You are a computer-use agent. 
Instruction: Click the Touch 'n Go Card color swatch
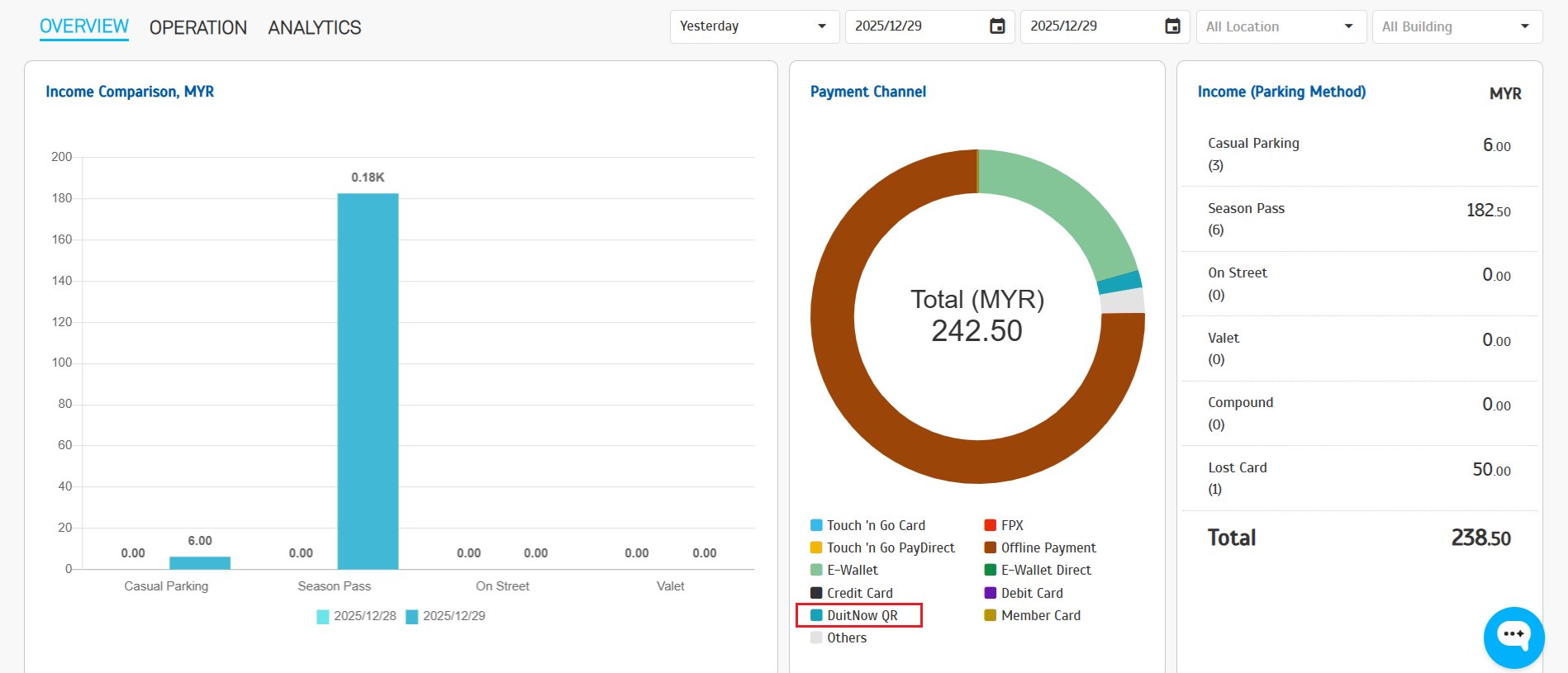click(816, 525)
